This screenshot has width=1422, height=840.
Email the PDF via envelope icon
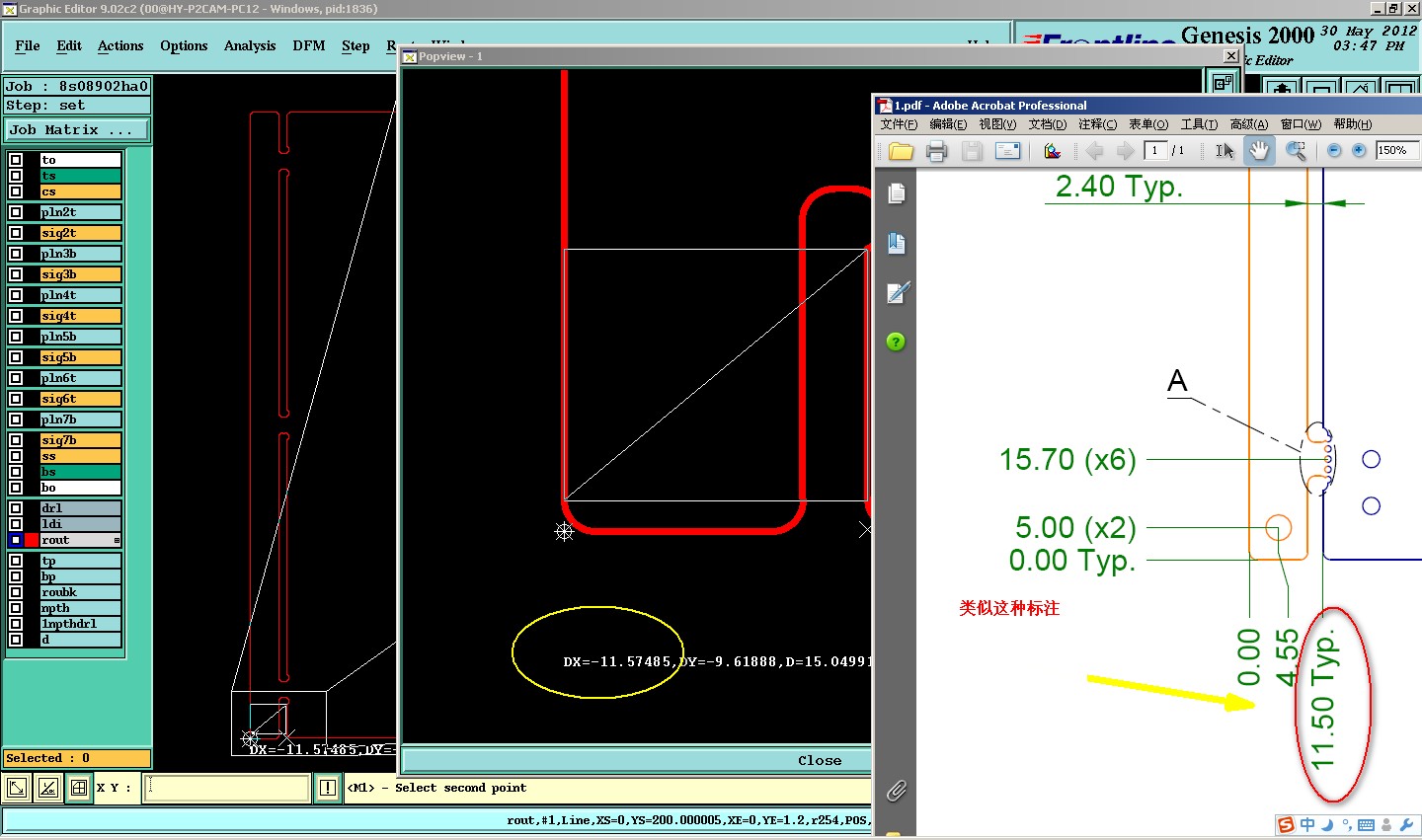coord(1007,151)
